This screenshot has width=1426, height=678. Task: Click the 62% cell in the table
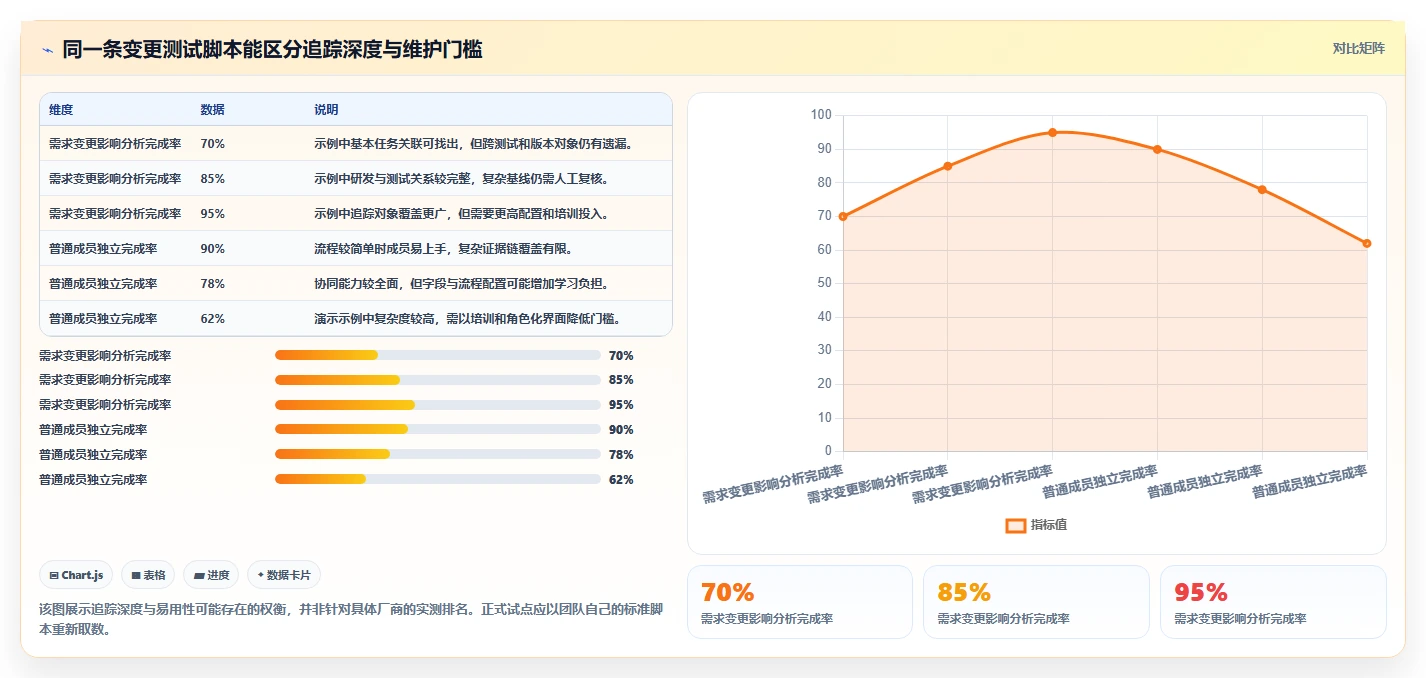[x=212, y=319]
